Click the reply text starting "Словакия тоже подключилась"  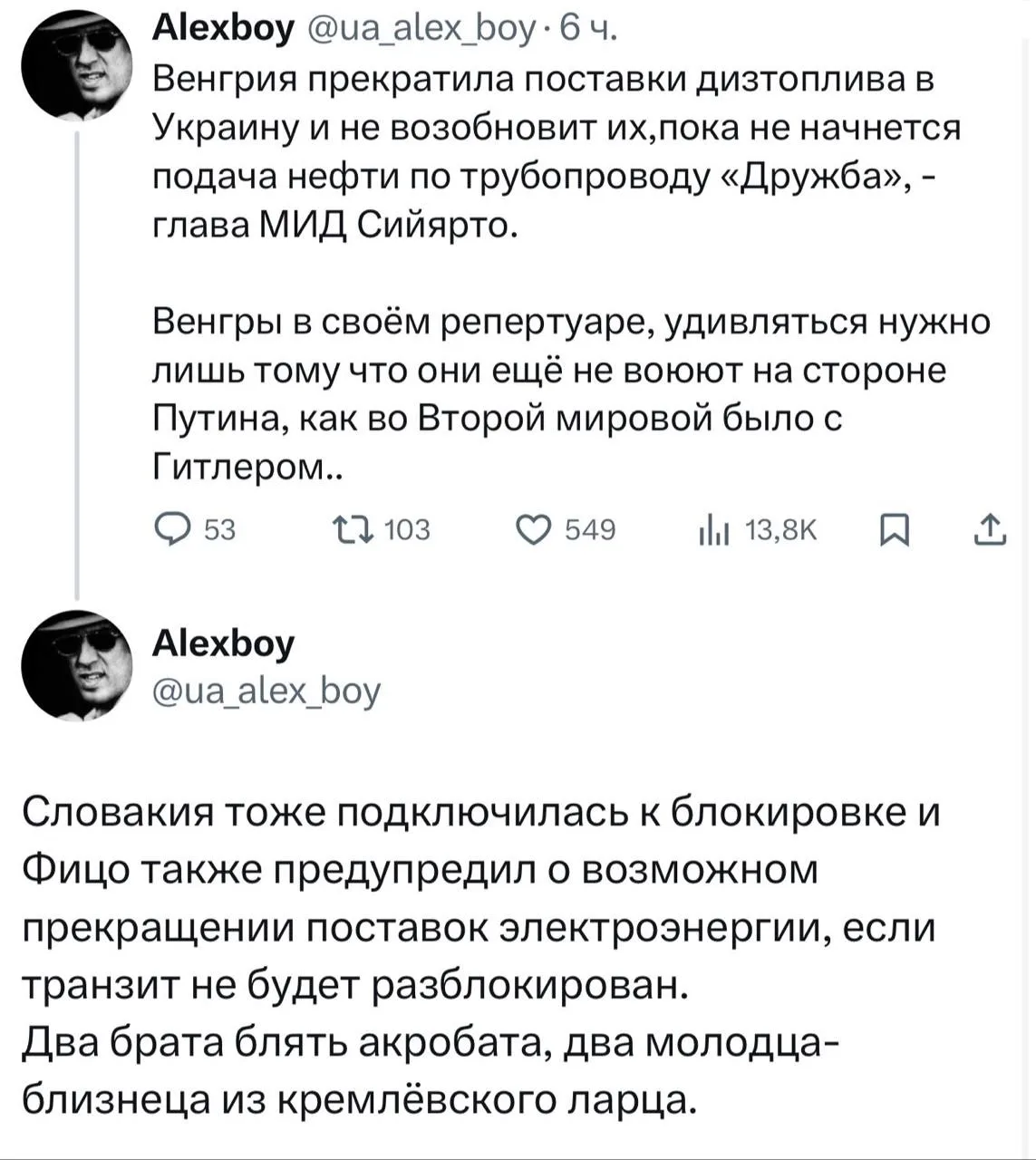[480, 956]
